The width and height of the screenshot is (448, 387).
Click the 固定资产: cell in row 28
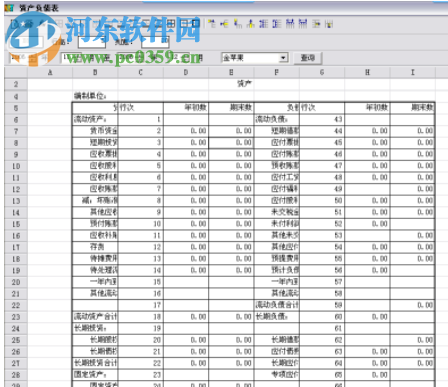pos(95,375)
